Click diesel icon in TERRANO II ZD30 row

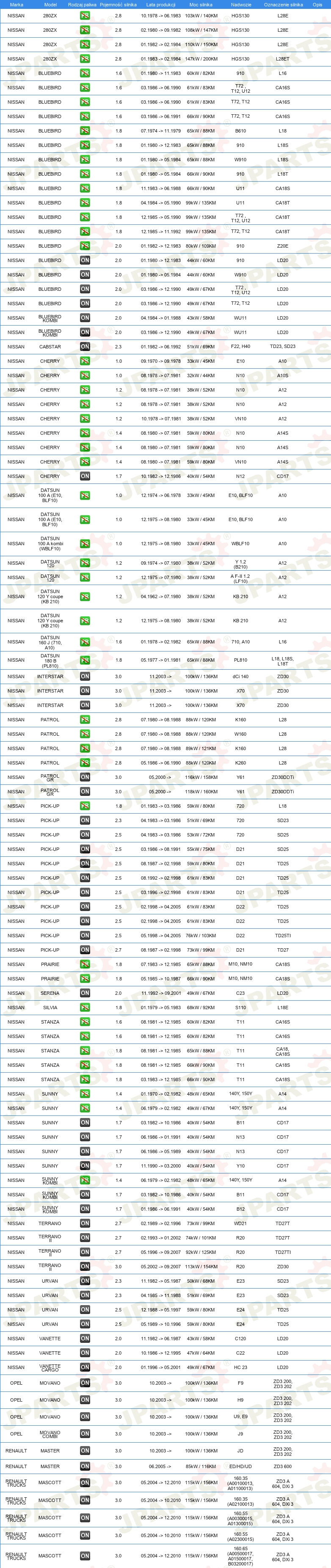click(85, 1267)
